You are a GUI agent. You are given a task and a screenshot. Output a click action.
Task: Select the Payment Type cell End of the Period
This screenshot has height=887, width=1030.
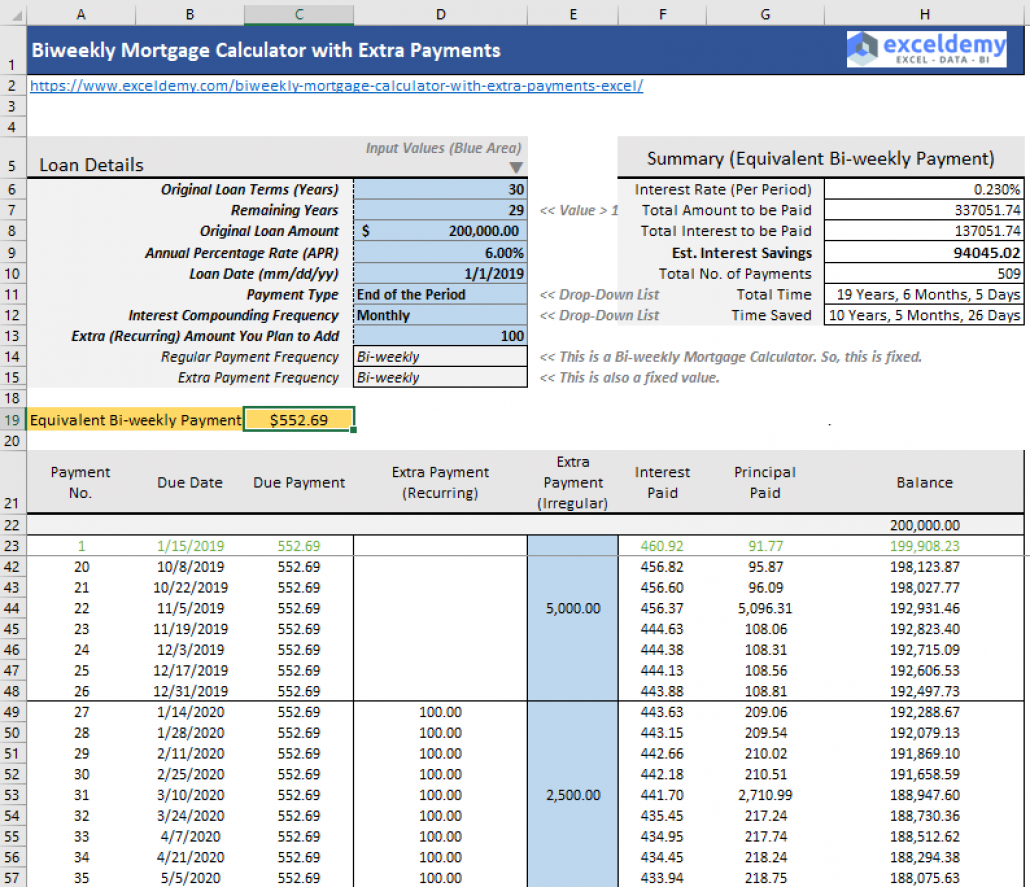(x=440, y=294)
